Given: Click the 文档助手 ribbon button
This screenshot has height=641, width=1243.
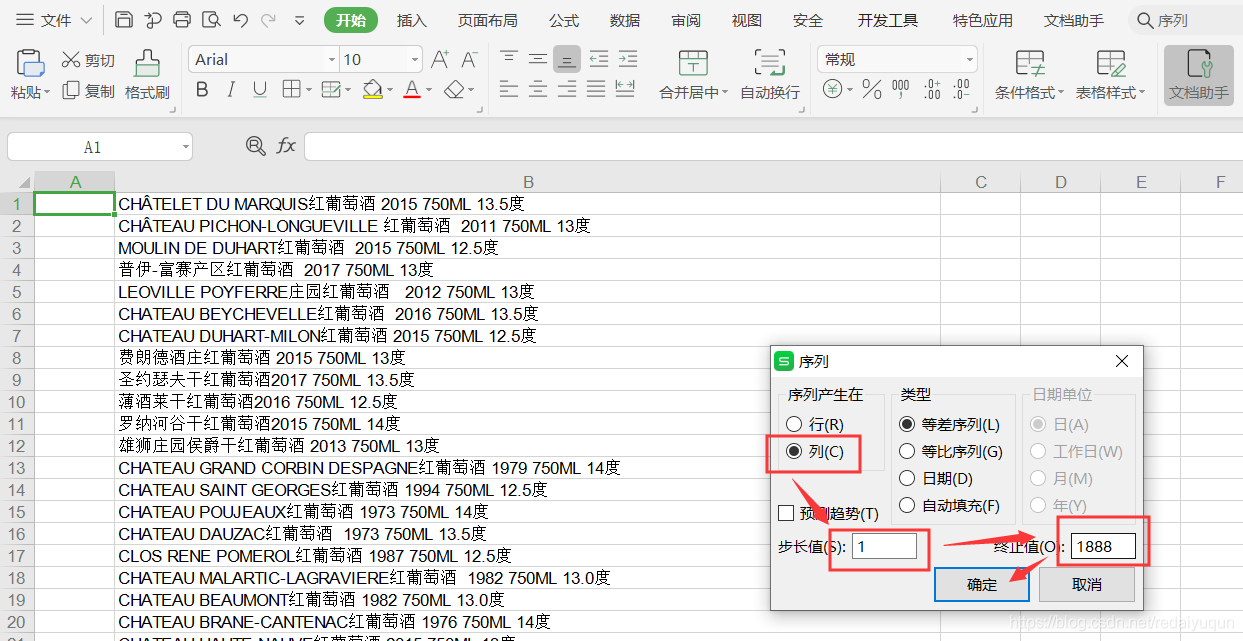Looking at the screenshot, I should click(1198, 75).
